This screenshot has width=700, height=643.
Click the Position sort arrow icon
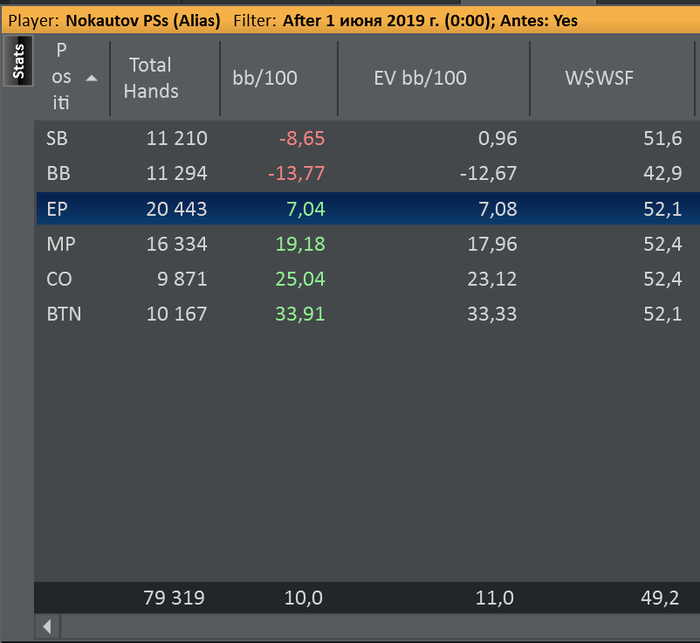(92, 77)
